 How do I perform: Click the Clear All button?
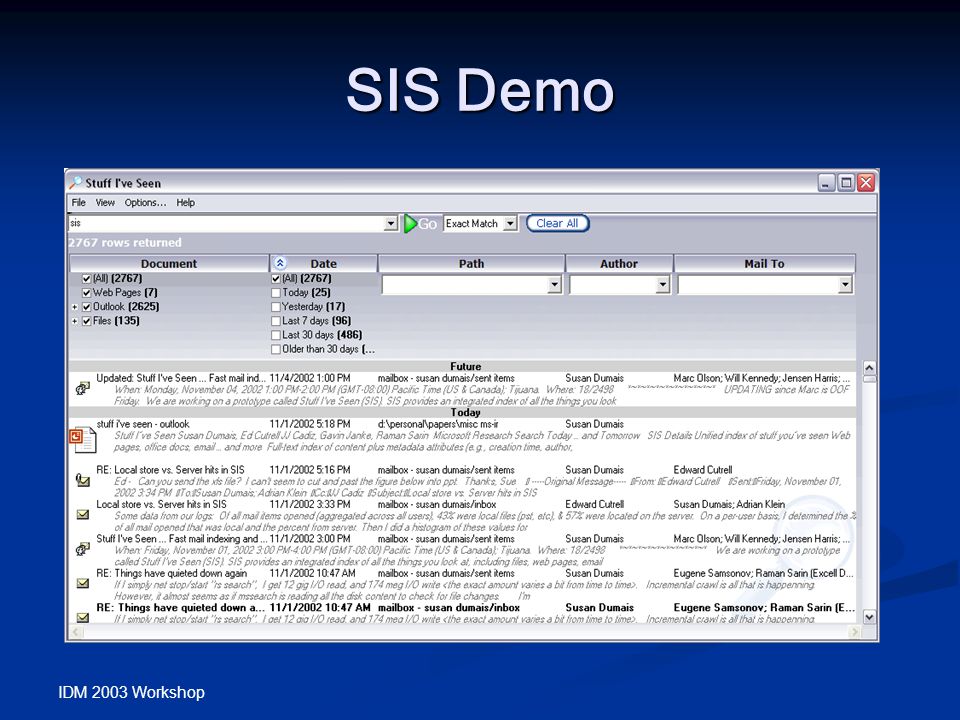557,223
